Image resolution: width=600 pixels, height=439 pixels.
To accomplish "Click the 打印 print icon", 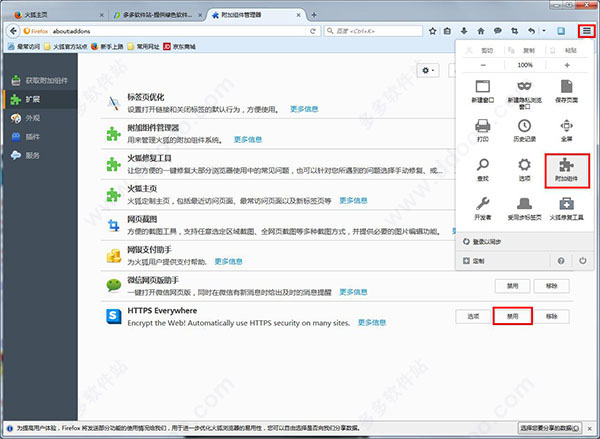I will 483,131.
